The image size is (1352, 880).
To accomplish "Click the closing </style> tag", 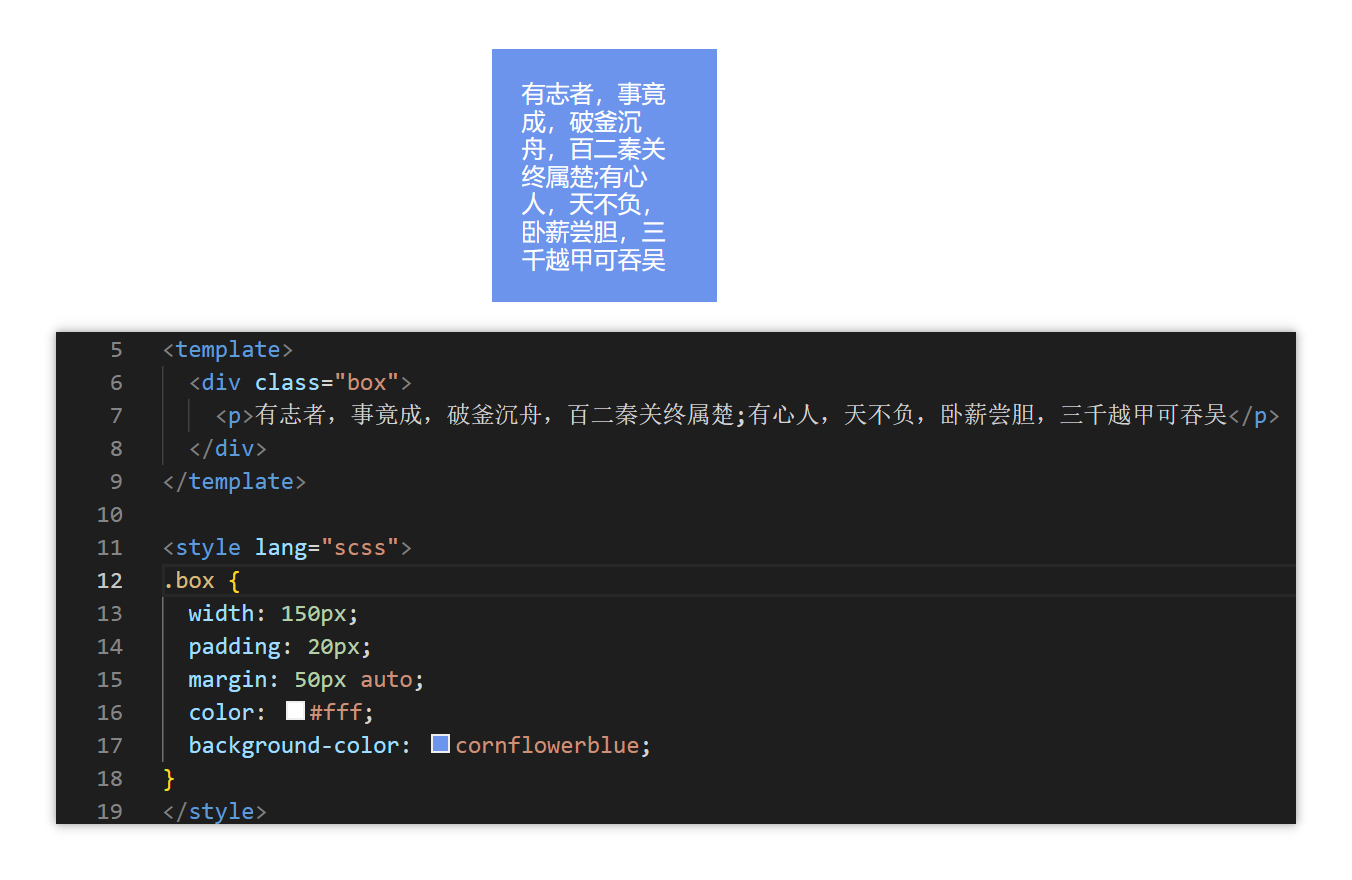I will [215, 812].
